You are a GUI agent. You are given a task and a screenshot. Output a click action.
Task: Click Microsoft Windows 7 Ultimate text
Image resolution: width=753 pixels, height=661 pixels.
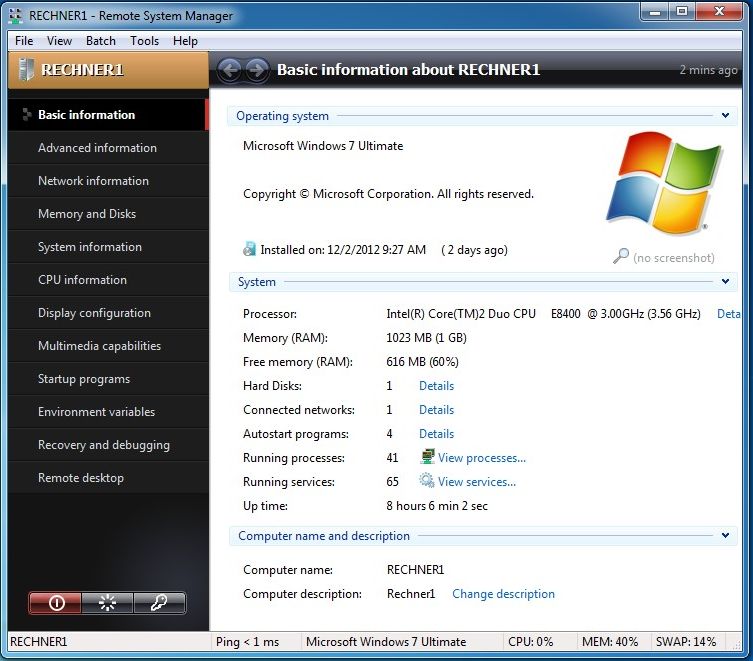(x=323, y=146)
